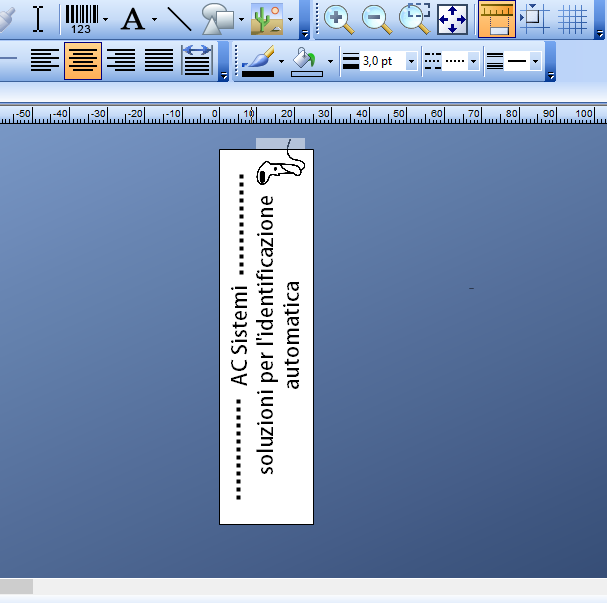Expand the alignment toolbar options chevron
This screenshot has width=607, height=603.
223,75
